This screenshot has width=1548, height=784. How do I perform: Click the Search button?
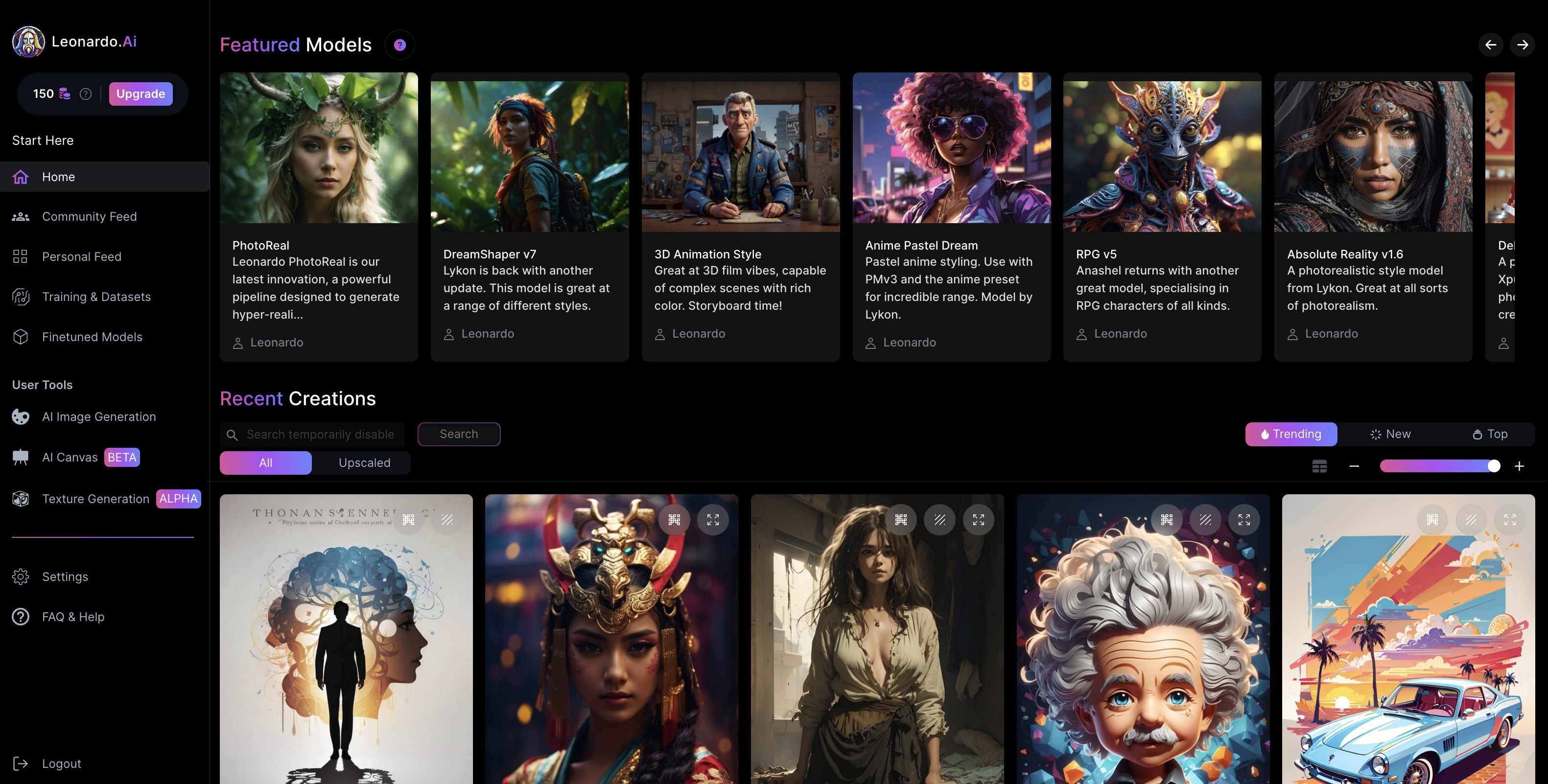[x=459, y=435]
